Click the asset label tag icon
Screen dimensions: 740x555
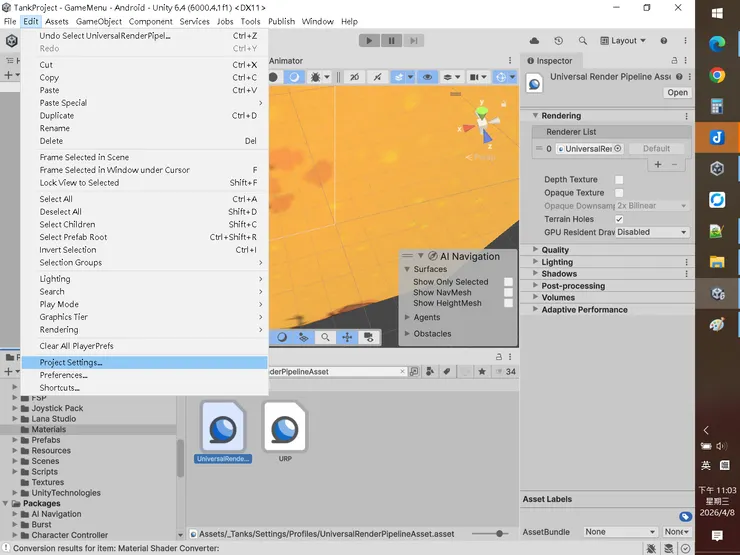(x=685, y=517)
